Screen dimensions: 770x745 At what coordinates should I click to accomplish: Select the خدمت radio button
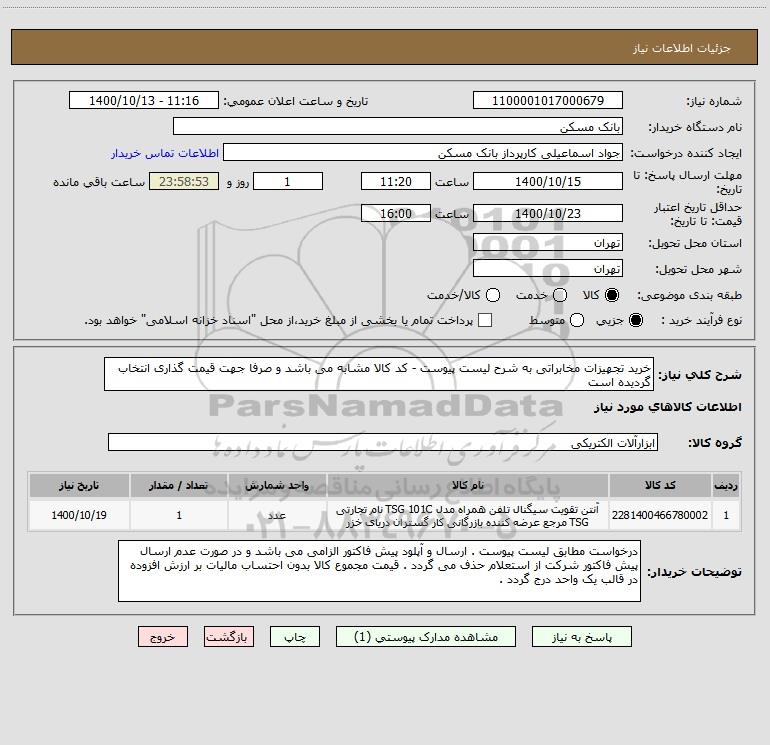click(x=560, y=295)
